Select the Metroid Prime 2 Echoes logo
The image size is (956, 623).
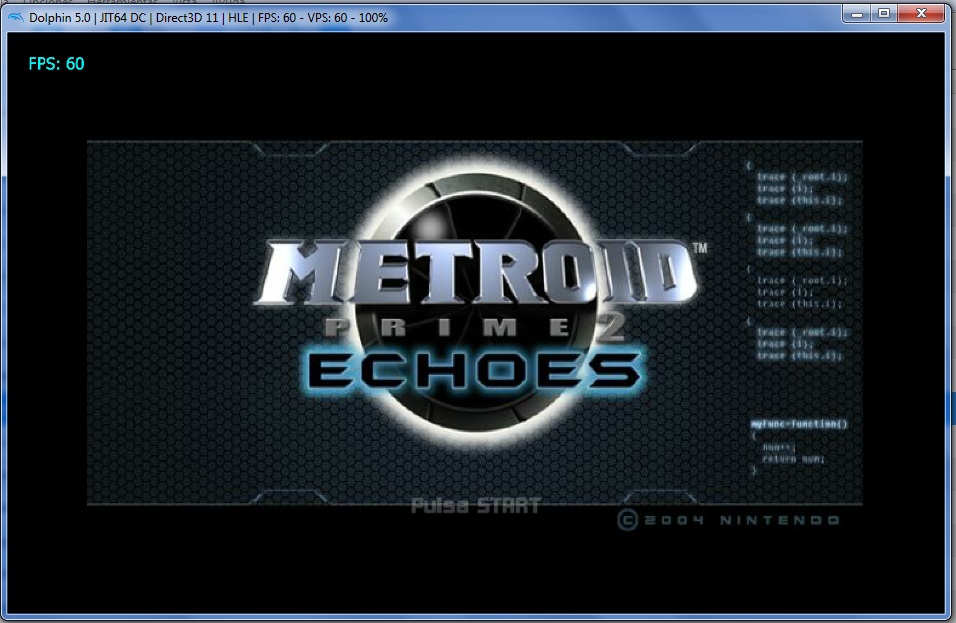pos(470,300)
